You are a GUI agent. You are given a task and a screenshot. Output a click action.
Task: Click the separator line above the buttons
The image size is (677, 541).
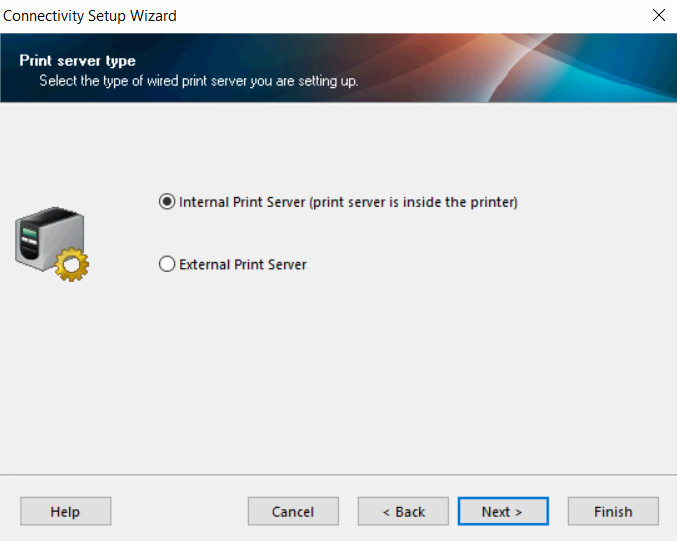(x=338, y=475)
